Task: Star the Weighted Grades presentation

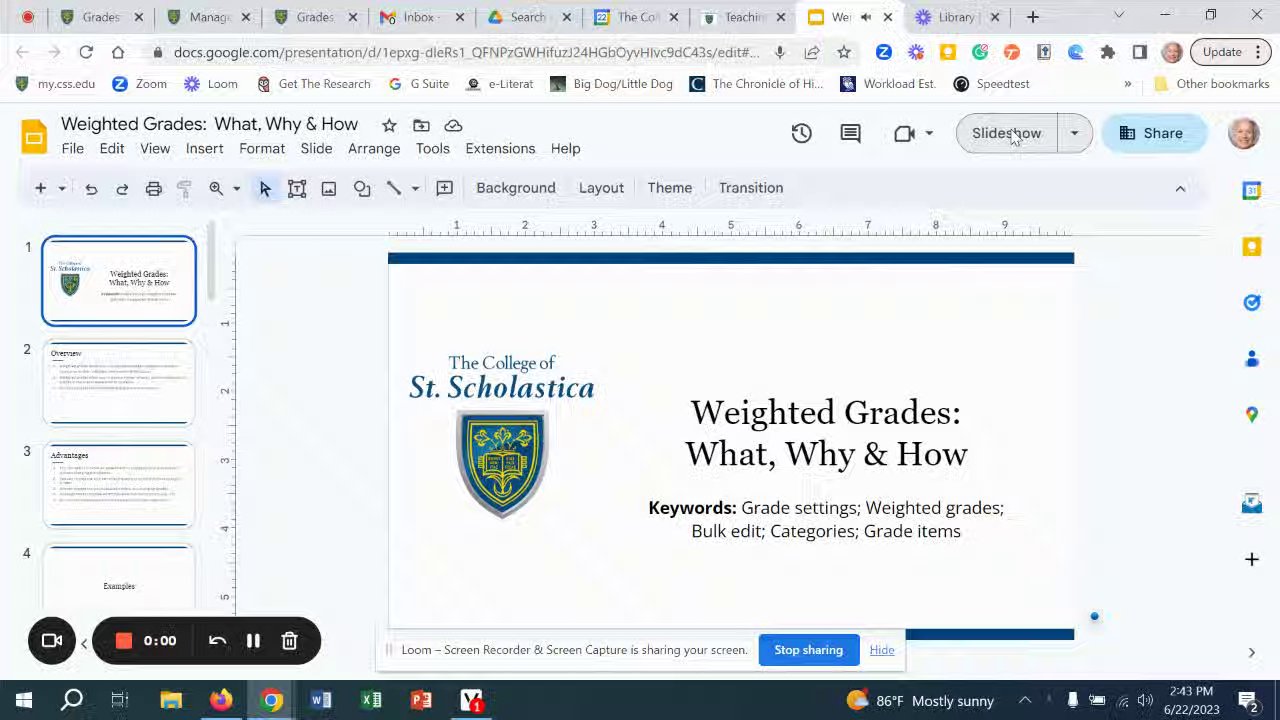Action: tap(389, 125)
